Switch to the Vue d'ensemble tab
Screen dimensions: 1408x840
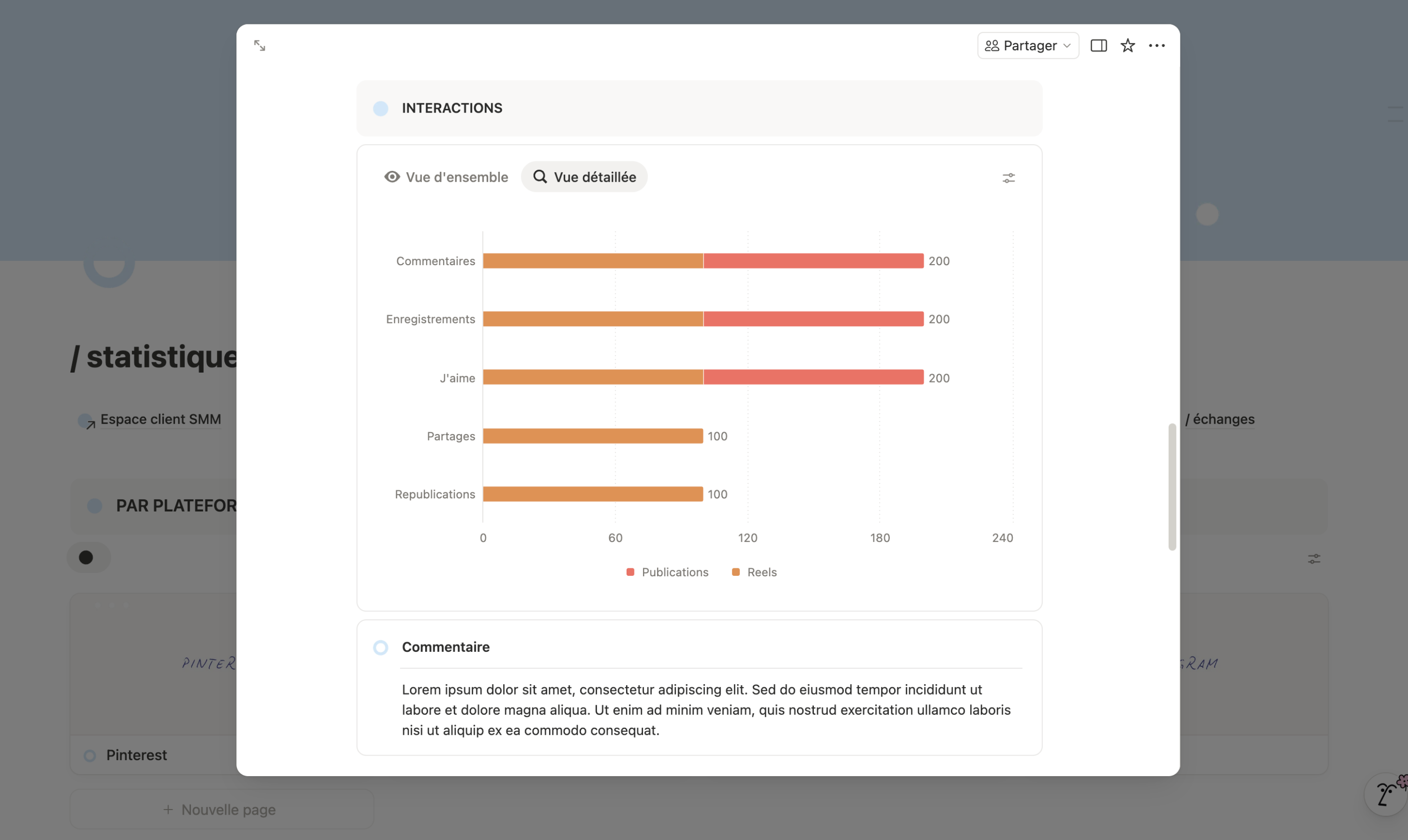(x=446, y=177)
